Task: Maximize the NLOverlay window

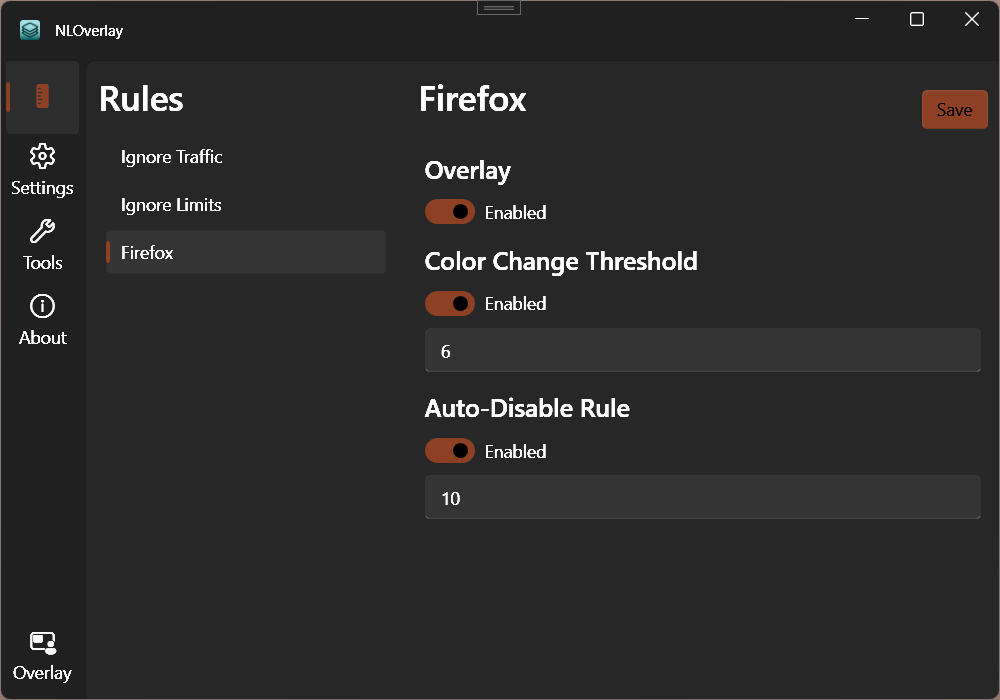Action: (x=916, y=19)
